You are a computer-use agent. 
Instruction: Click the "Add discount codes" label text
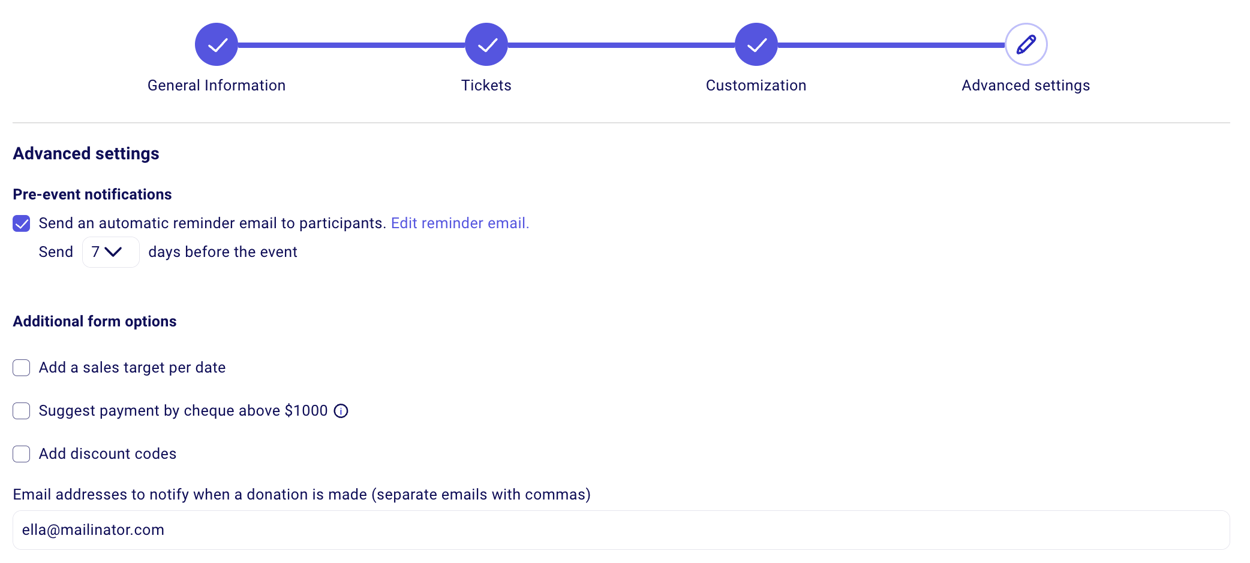coord(107,454)
